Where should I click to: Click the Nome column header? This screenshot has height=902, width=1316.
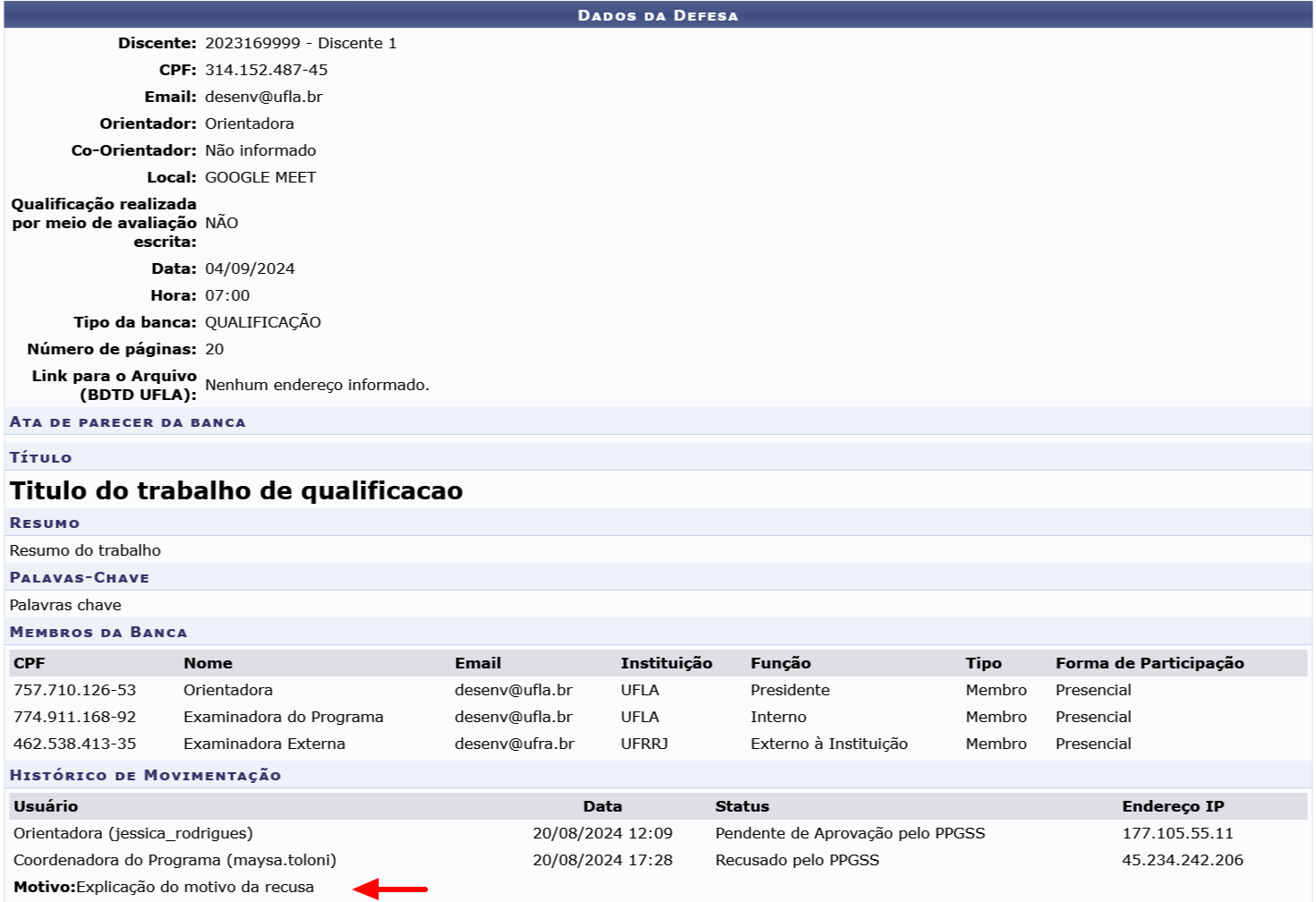pyautogui.click(x=208, y=663)
